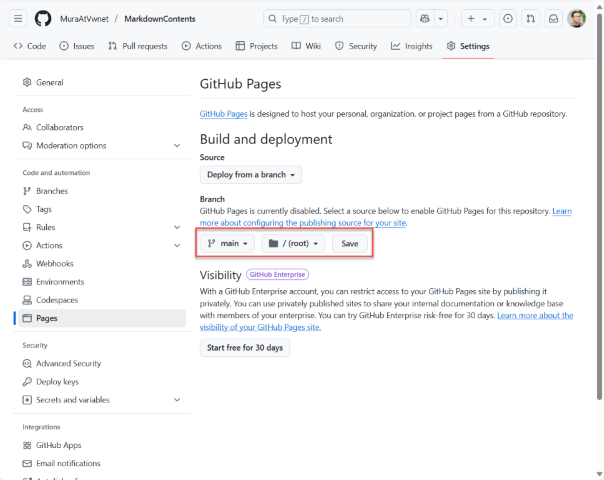This screenshot has width=604, height=480.
Task: Expand Moderation options chevron
Action: pyautogui.click(x=177, y=146)
